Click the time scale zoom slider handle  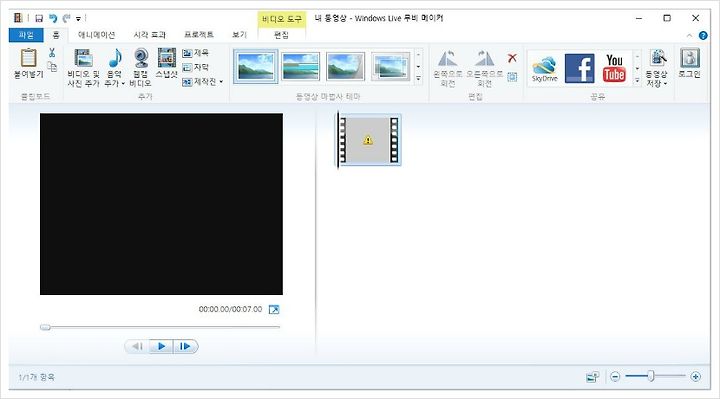[x=651, y=377]
